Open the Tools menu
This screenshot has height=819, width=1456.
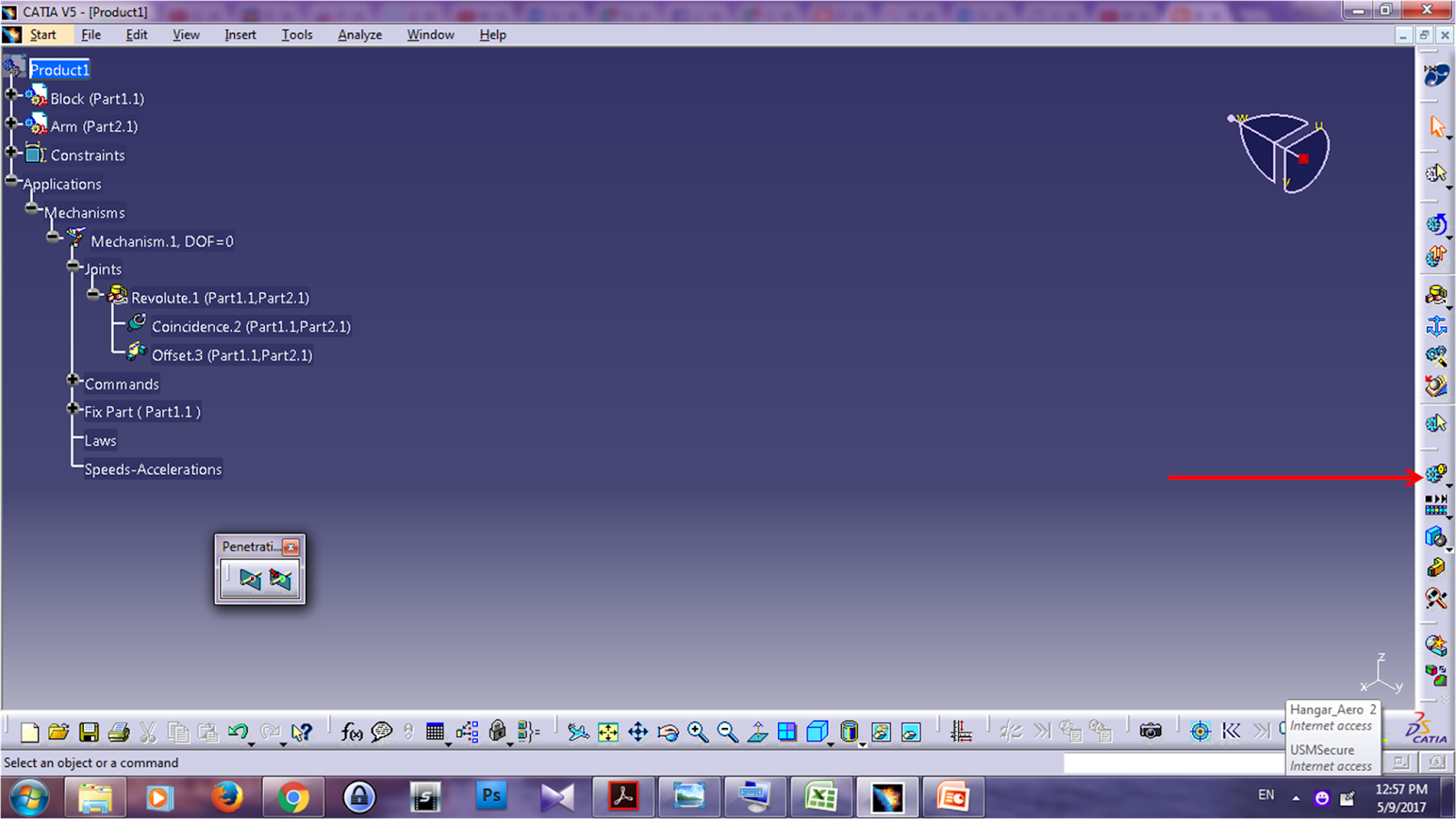coord(297,35)
